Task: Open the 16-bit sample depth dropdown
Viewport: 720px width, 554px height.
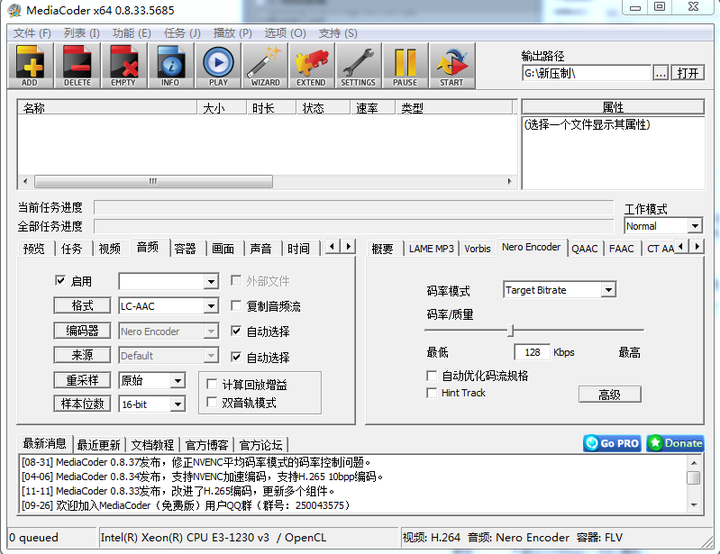Action: 152,404
